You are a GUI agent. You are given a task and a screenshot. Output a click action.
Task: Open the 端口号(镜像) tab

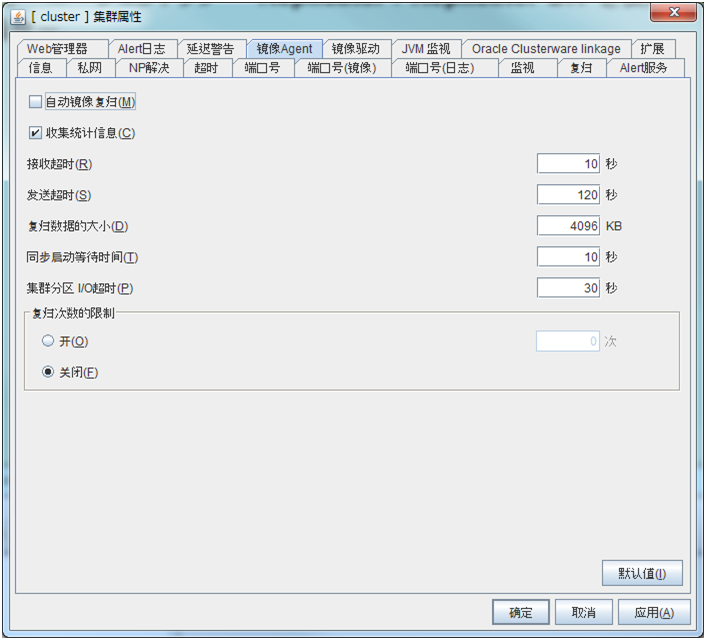click(x=342, y=68)
